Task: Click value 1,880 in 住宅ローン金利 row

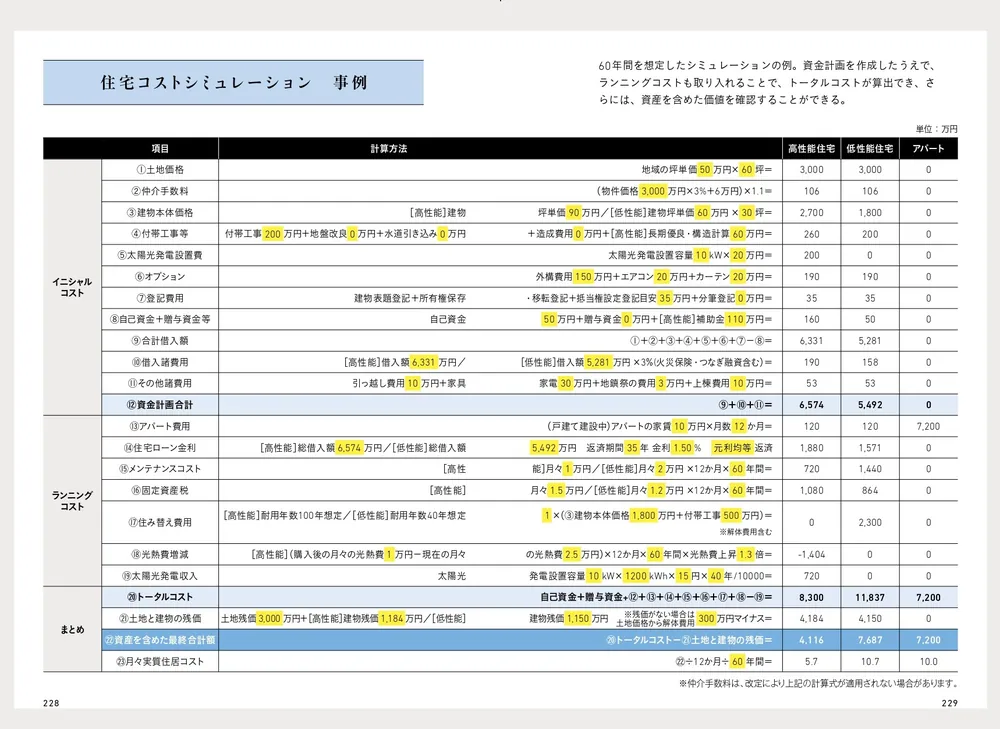Action: (811, 448)
